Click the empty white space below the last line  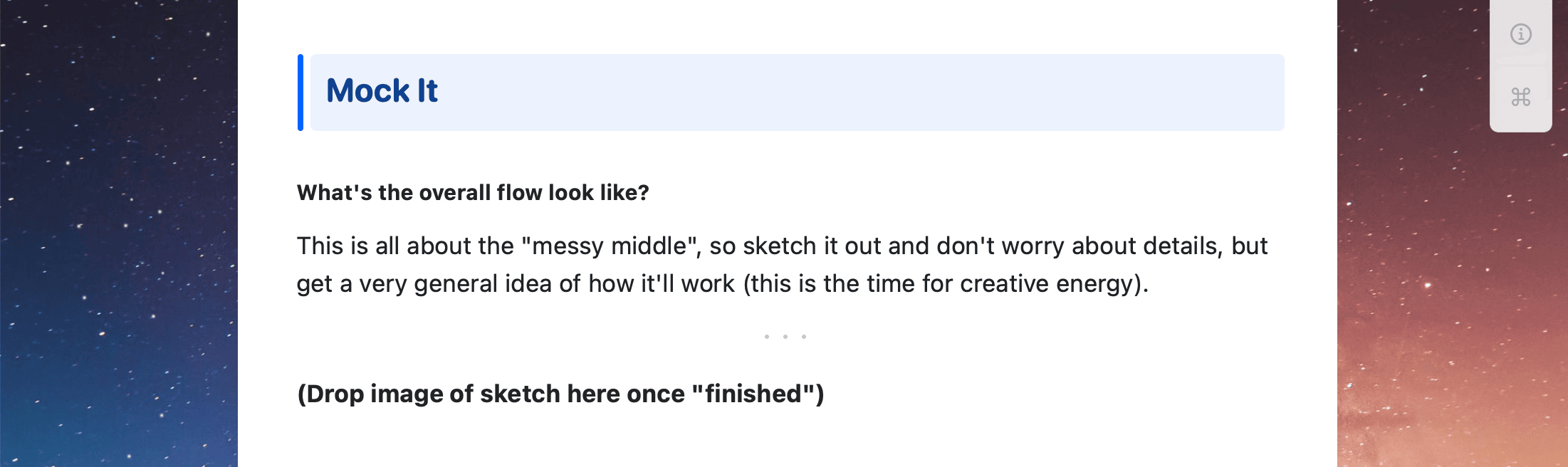coord(787,441)
